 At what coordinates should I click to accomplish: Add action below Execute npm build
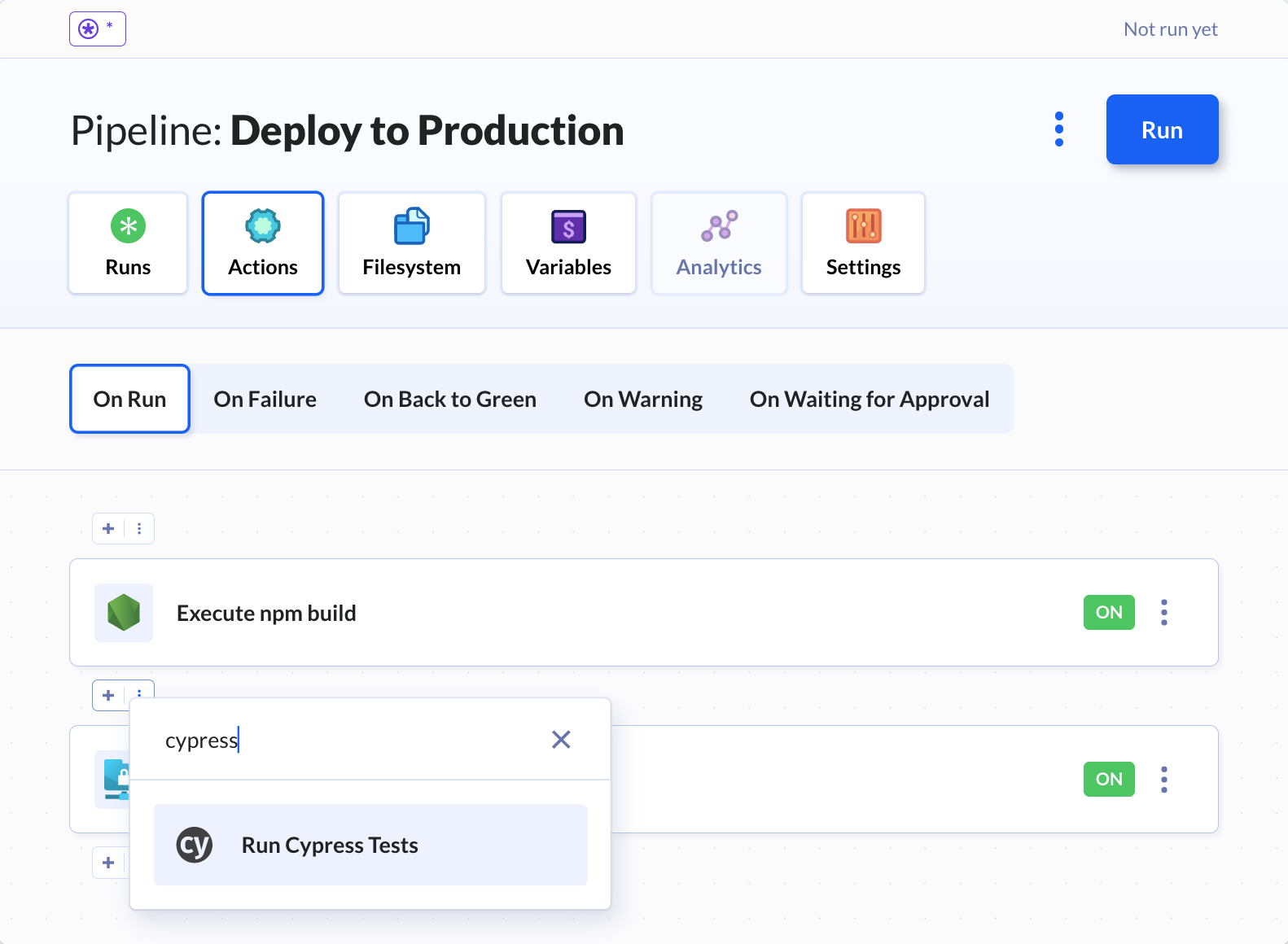click(108, 696)
